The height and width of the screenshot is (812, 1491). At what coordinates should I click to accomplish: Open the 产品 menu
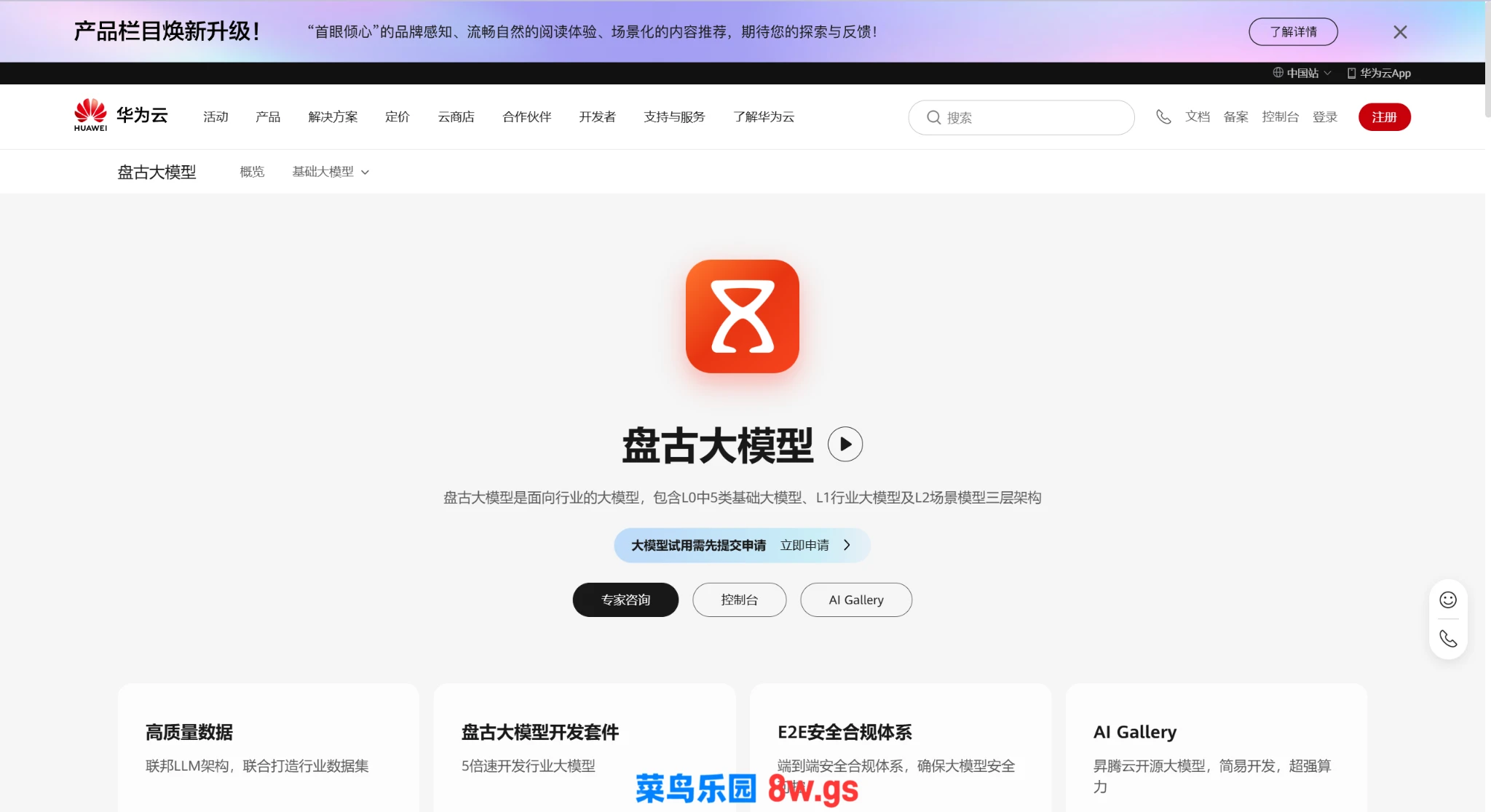click(268, 116)
